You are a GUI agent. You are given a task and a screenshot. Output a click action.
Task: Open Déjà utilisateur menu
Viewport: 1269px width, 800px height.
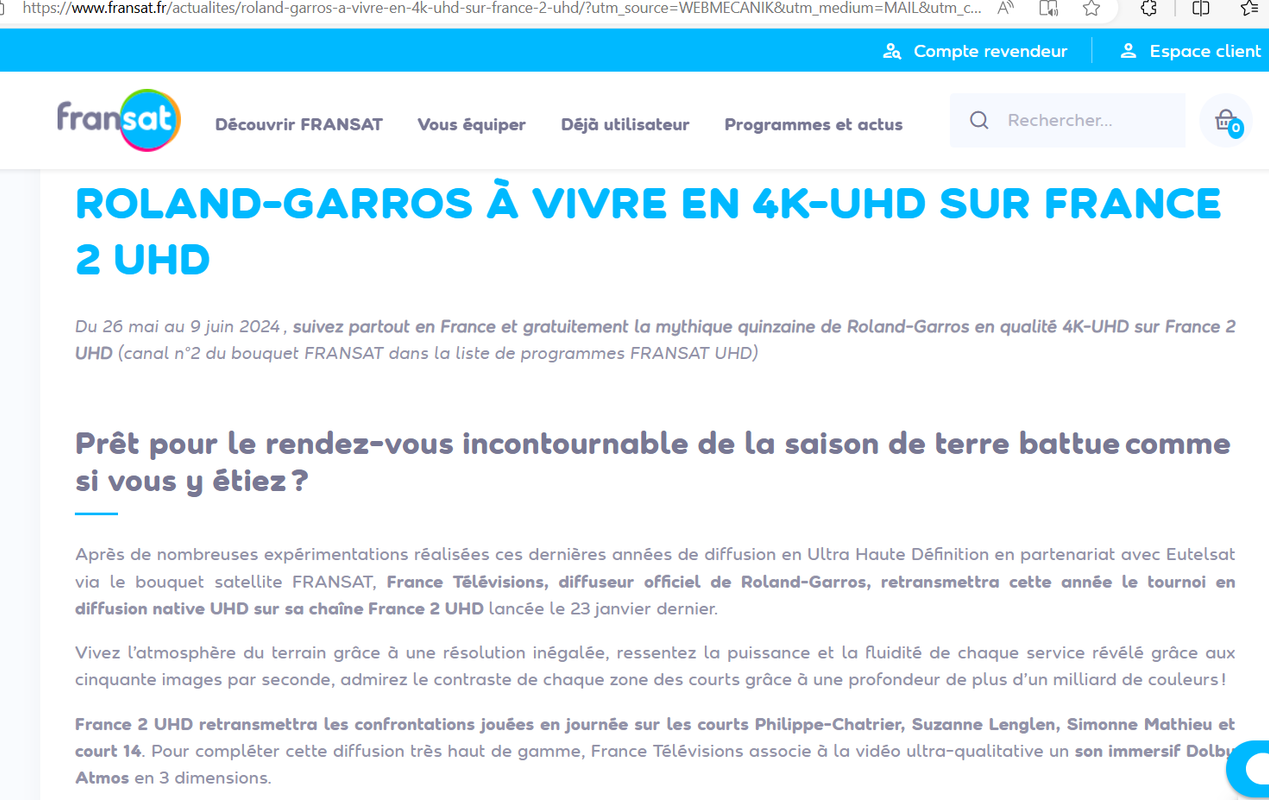coord(625,124)
